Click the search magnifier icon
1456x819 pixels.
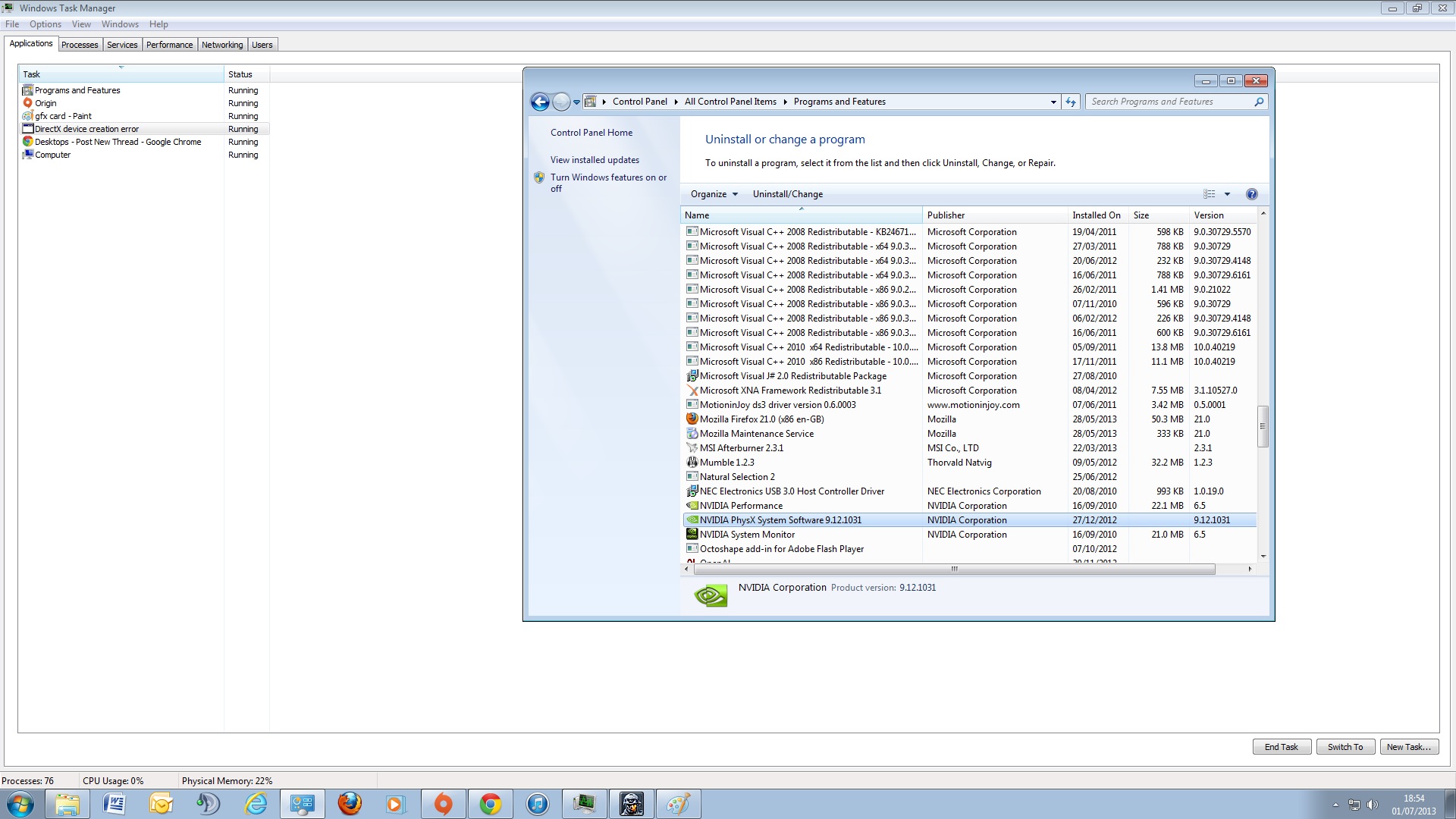(x=1260, y=102)
